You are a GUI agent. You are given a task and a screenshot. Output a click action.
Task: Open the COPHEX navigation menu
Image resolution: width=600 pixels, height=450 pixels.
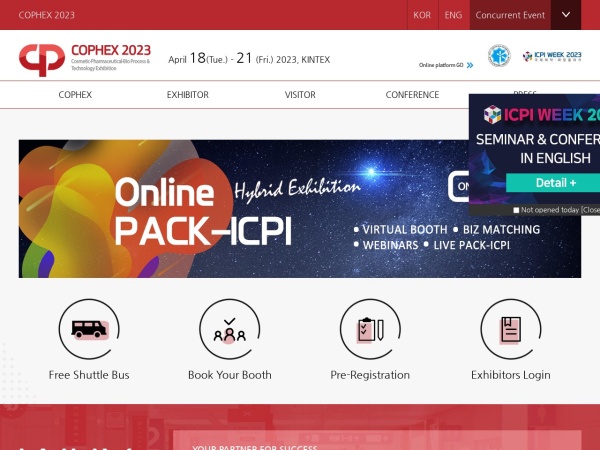click(x=75, y=95)
